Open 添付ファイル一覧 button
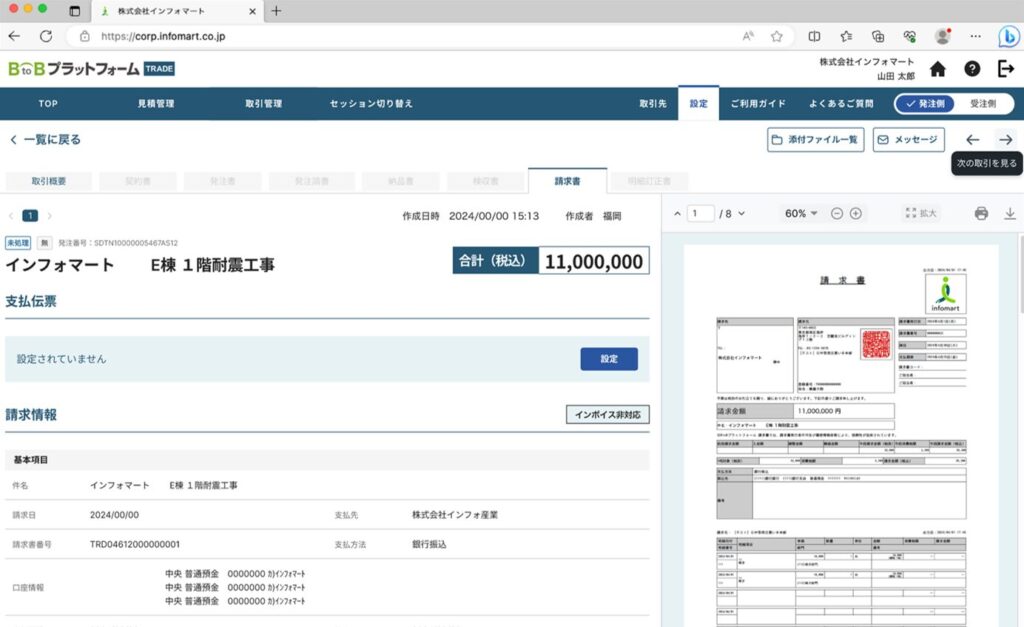 pos(816,140)
